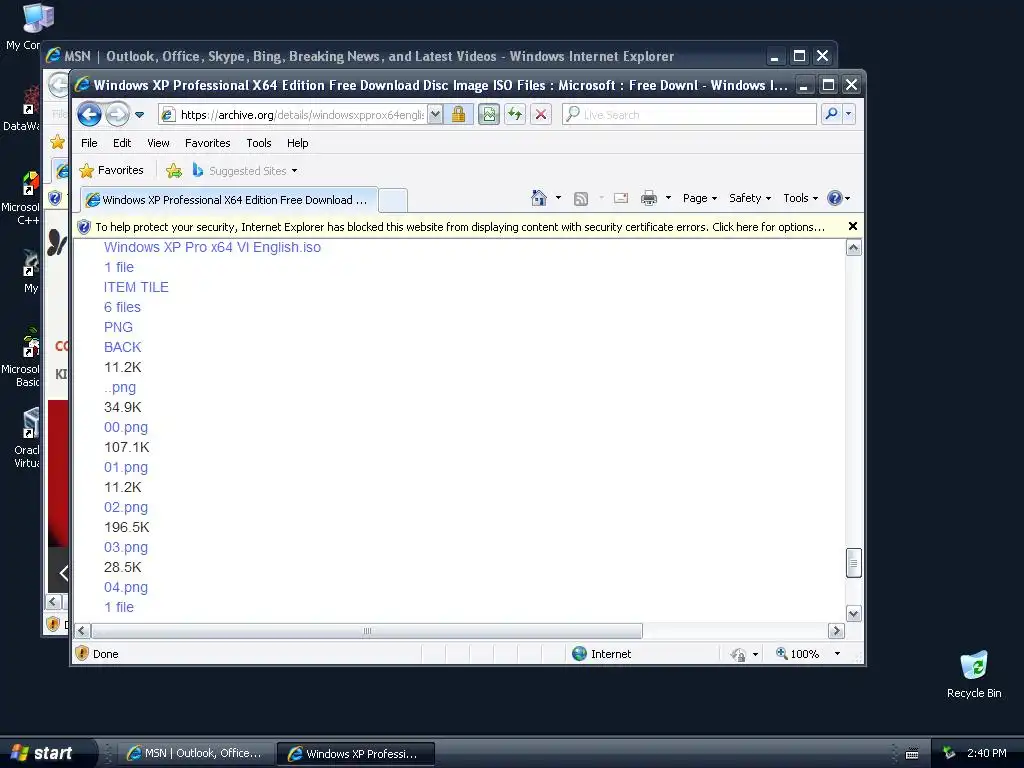Open the Favorites menu
Screen dimensions: 1024x768
[207, 143]
